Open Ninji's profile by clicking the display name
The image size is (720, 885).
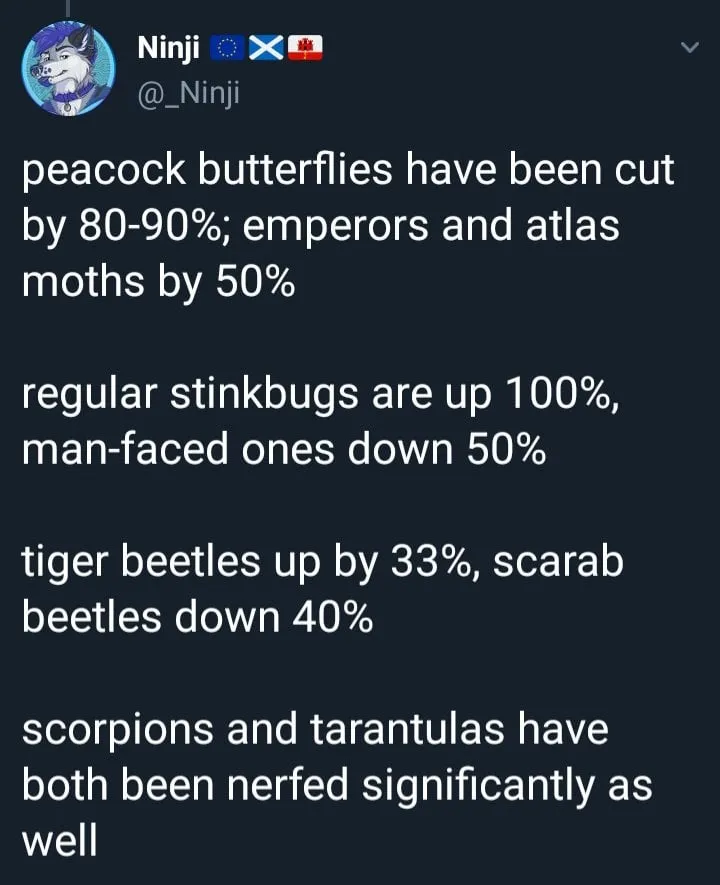click(x=168, y=46)
